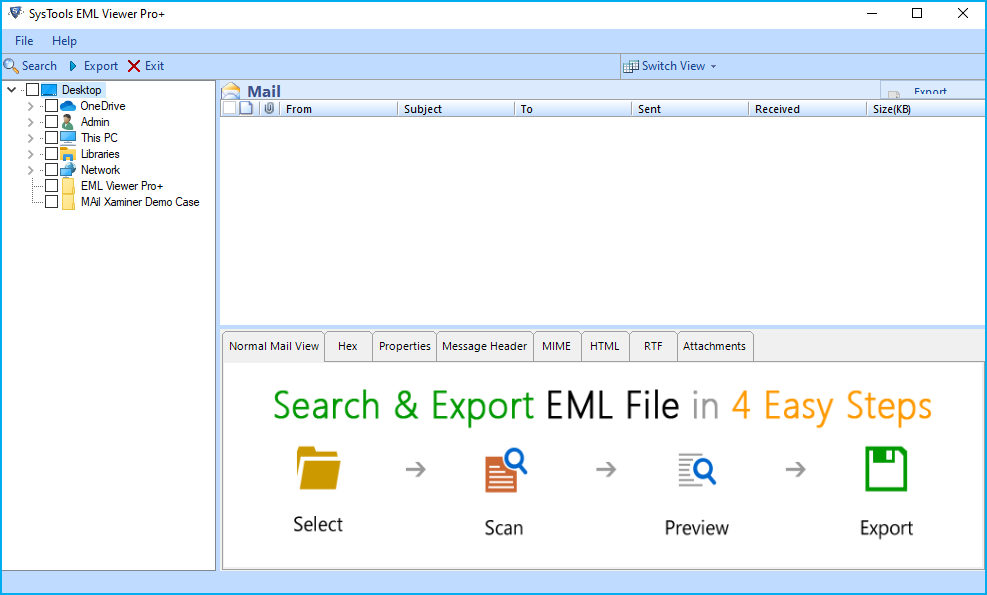Click the page icon column header

246,108
